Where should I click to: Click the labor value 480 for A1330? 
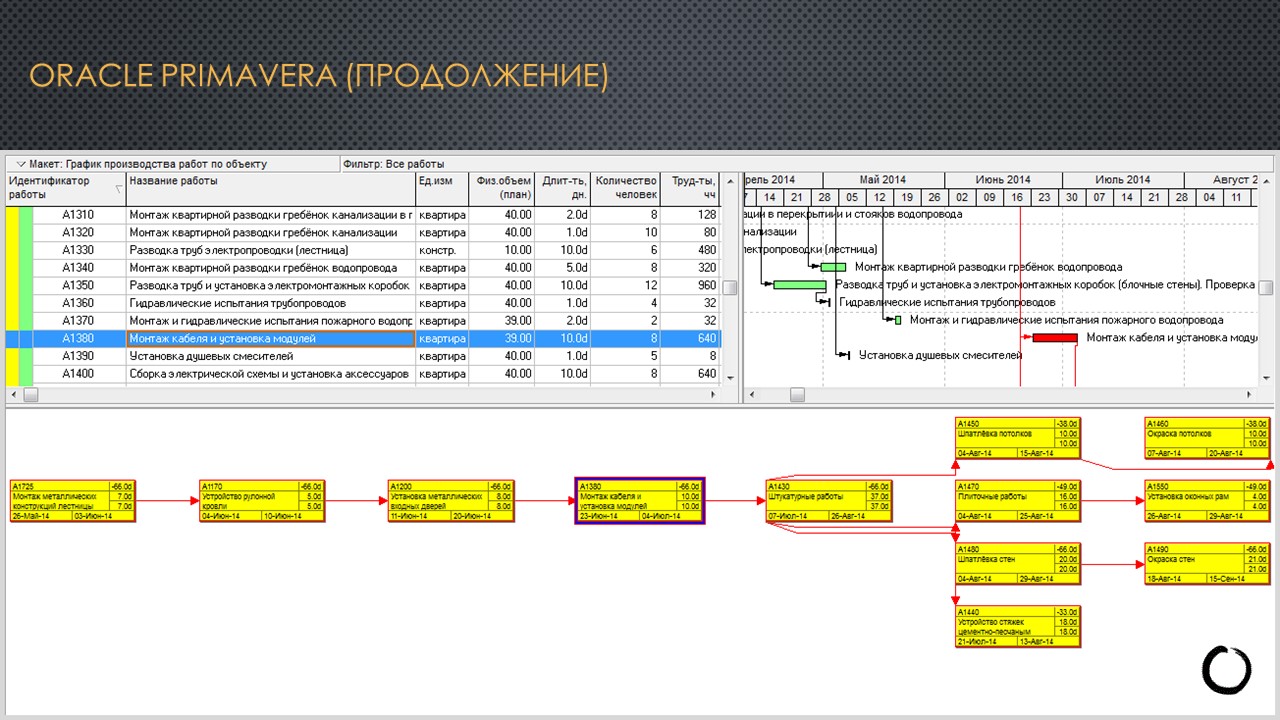coord(707,250)
